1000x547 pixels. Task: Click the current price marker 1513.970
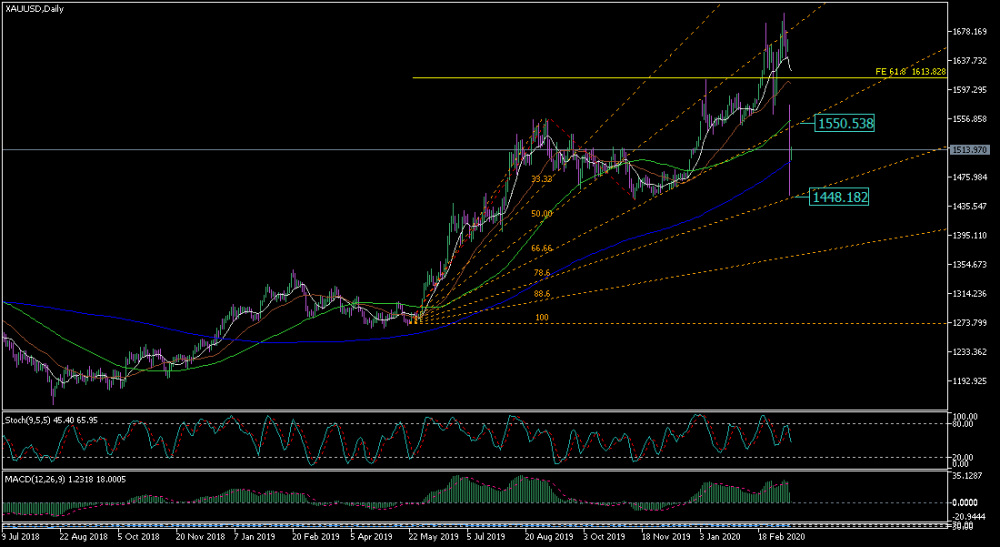[x=969, y=150]
